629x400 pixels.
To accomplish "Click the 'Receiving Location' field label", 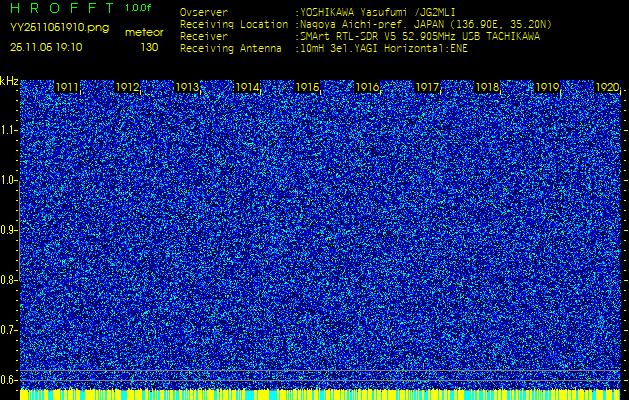I will coord(234,24).
